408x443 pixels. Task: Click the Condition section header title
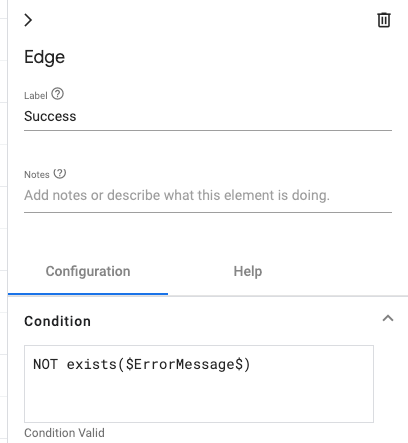57,321
